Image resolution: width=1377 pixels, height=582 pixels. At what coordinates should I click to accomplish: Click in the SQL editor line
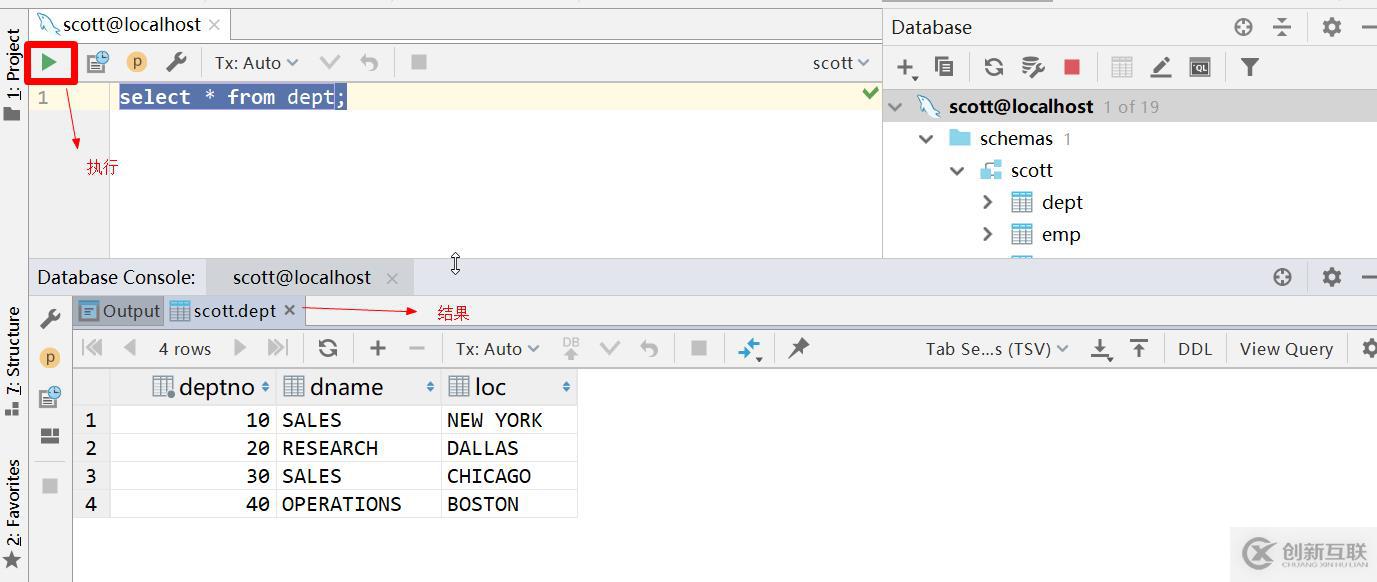point(495,97)
